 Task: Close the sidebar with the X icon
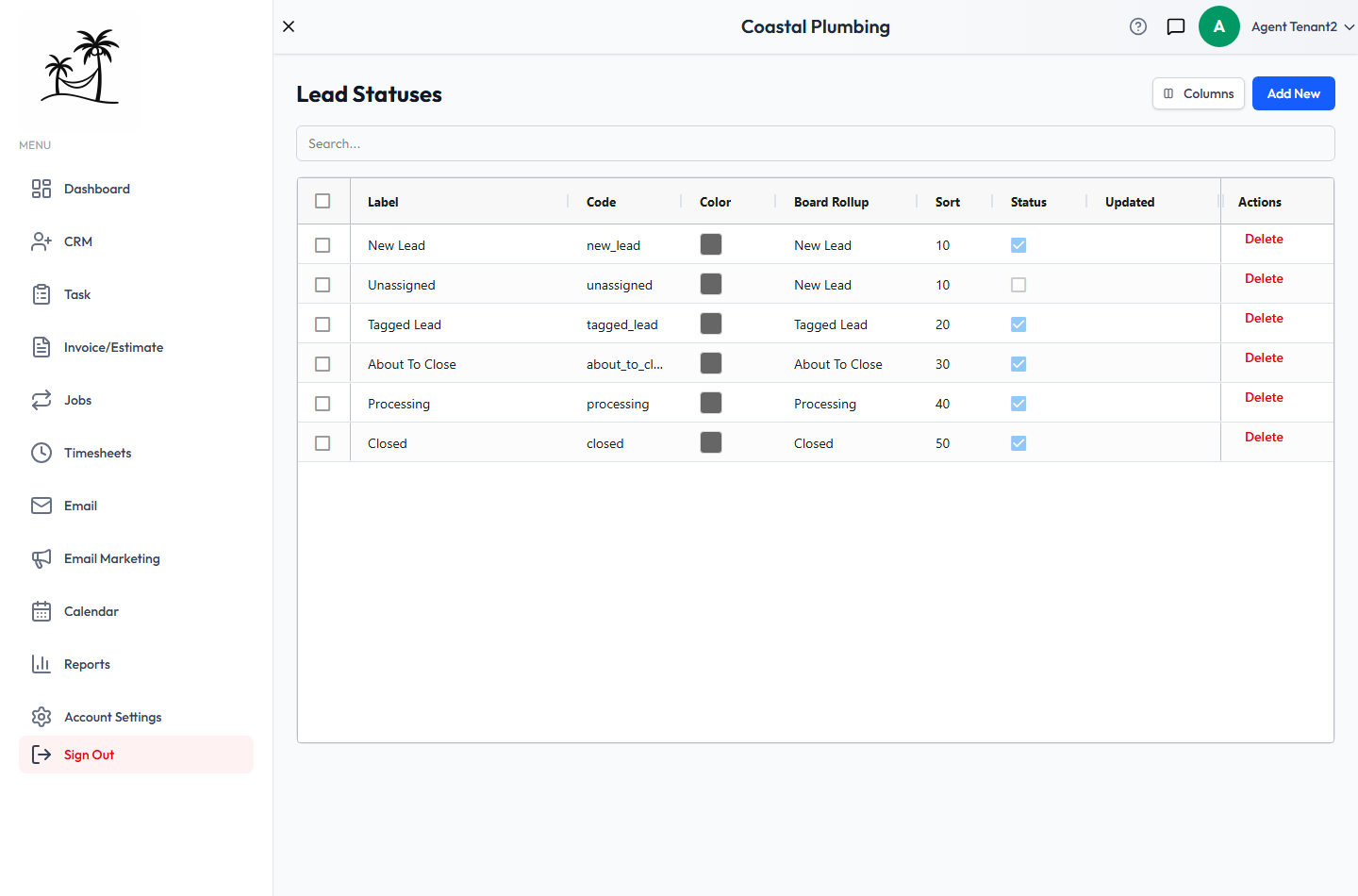pos(289,26)
